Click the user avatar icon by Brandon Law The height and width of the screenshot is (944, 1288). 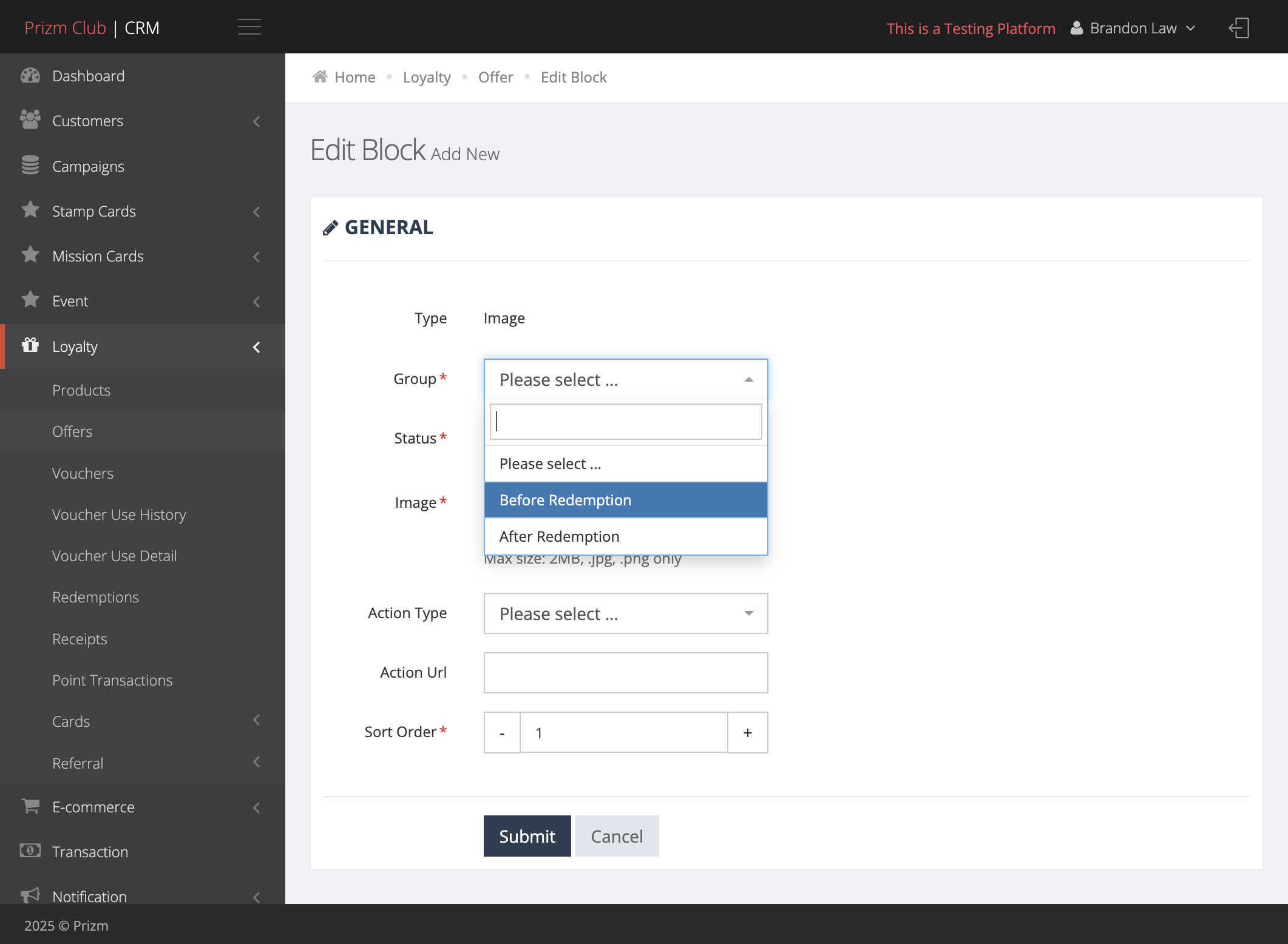tap(1077, 28)
